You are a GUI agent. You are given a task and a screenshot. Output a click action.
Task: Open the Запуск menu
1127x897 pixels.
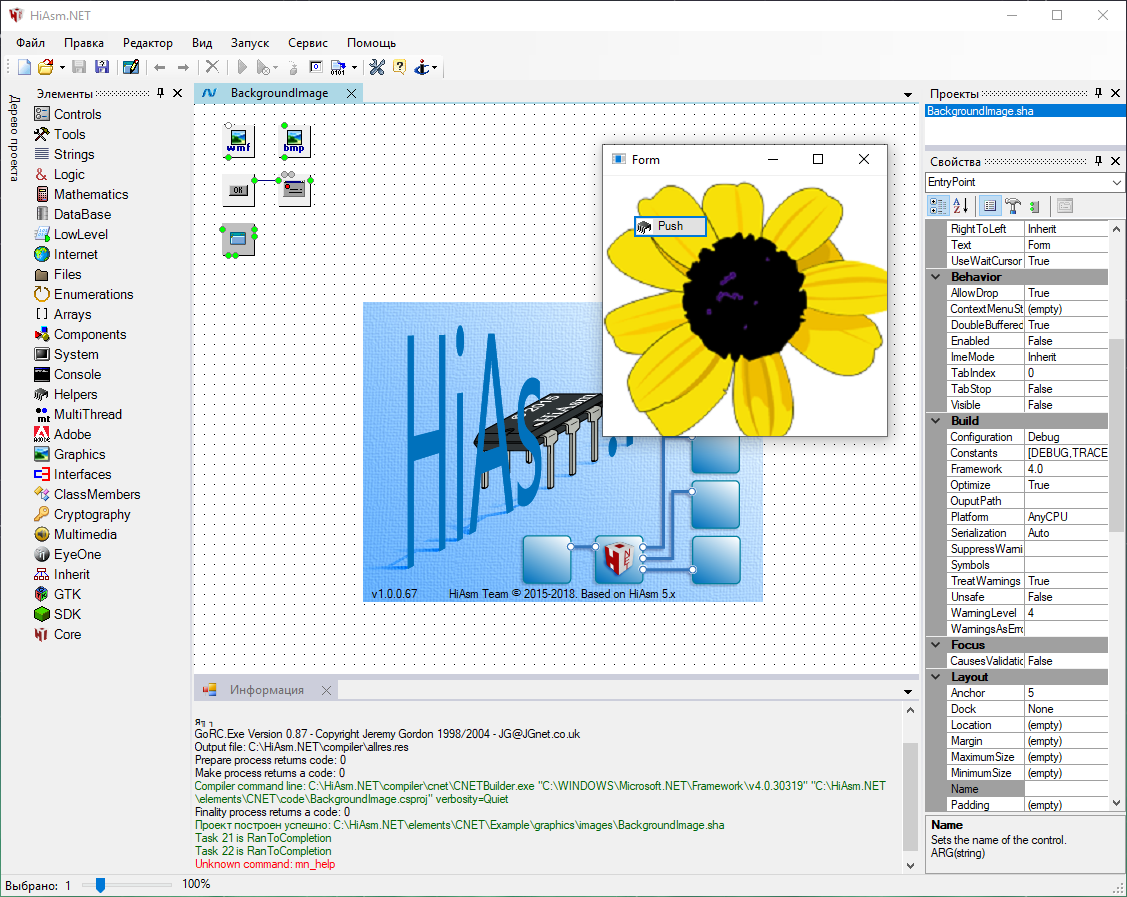(249, 43)
